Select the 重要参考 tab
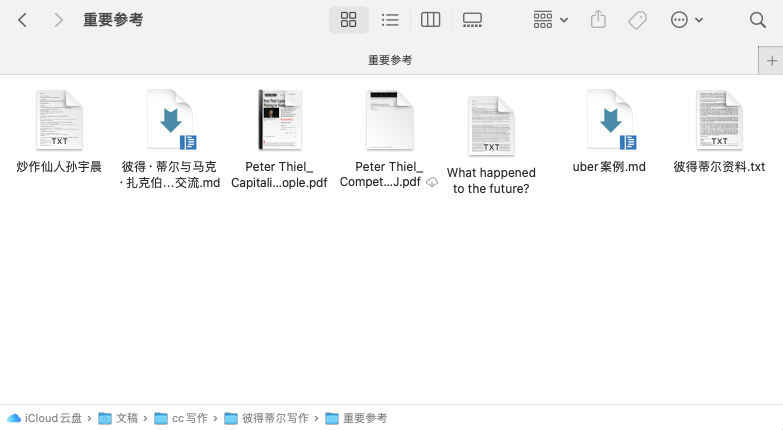The image size is (783, 430). click(x=390, y=60)
